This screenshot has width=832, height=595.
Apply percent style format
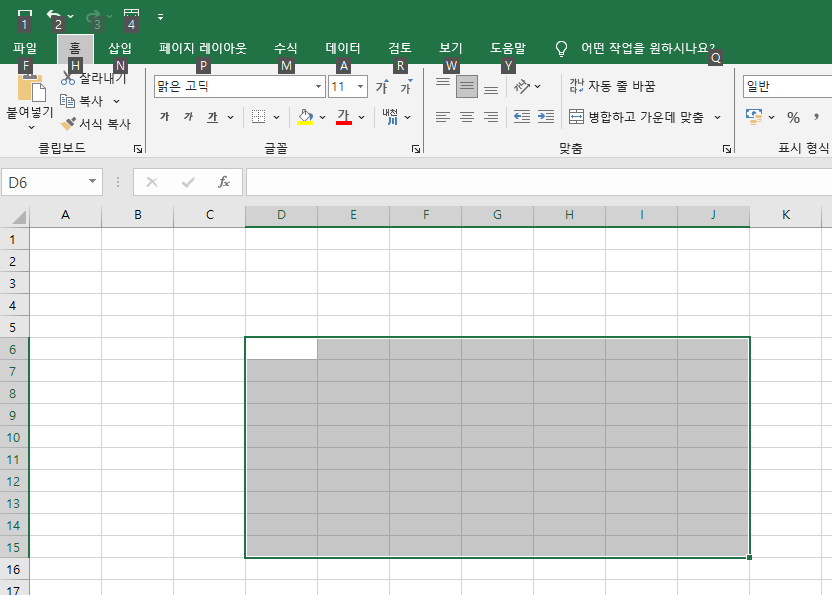coord(793,117)
